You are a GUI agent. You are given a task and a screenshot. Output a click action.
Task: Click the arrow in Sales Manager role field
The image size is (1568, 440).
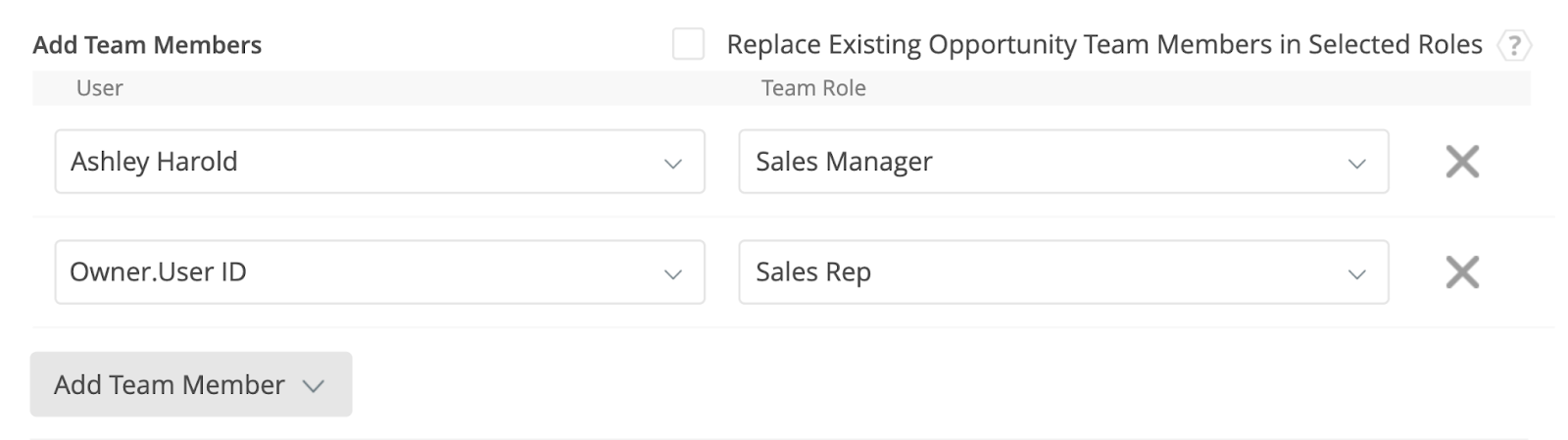point(1356,164)
